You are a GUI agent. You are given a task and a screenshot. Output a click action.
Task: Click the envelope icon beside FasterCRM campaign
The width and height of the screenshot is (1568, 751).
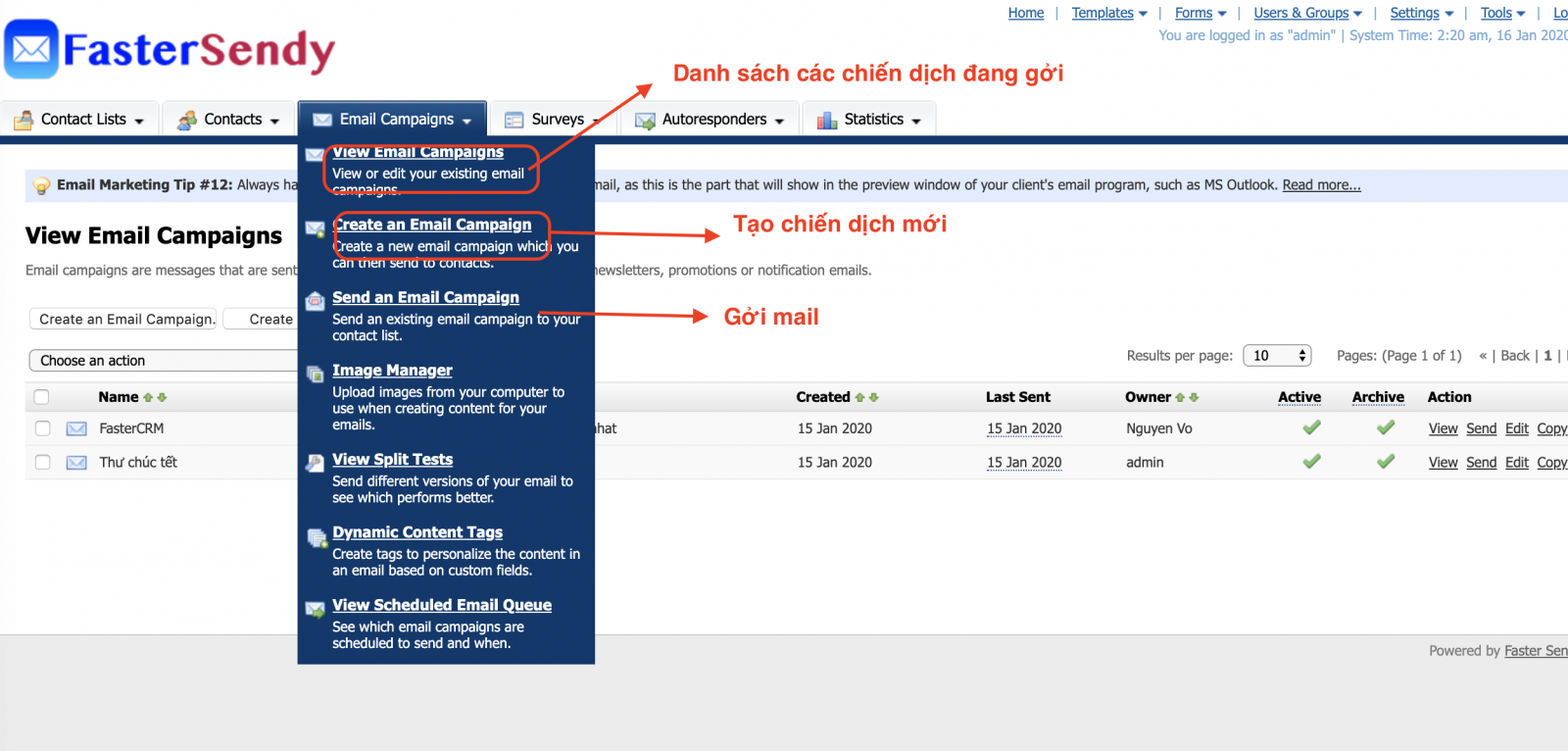[x=76, y=428]
